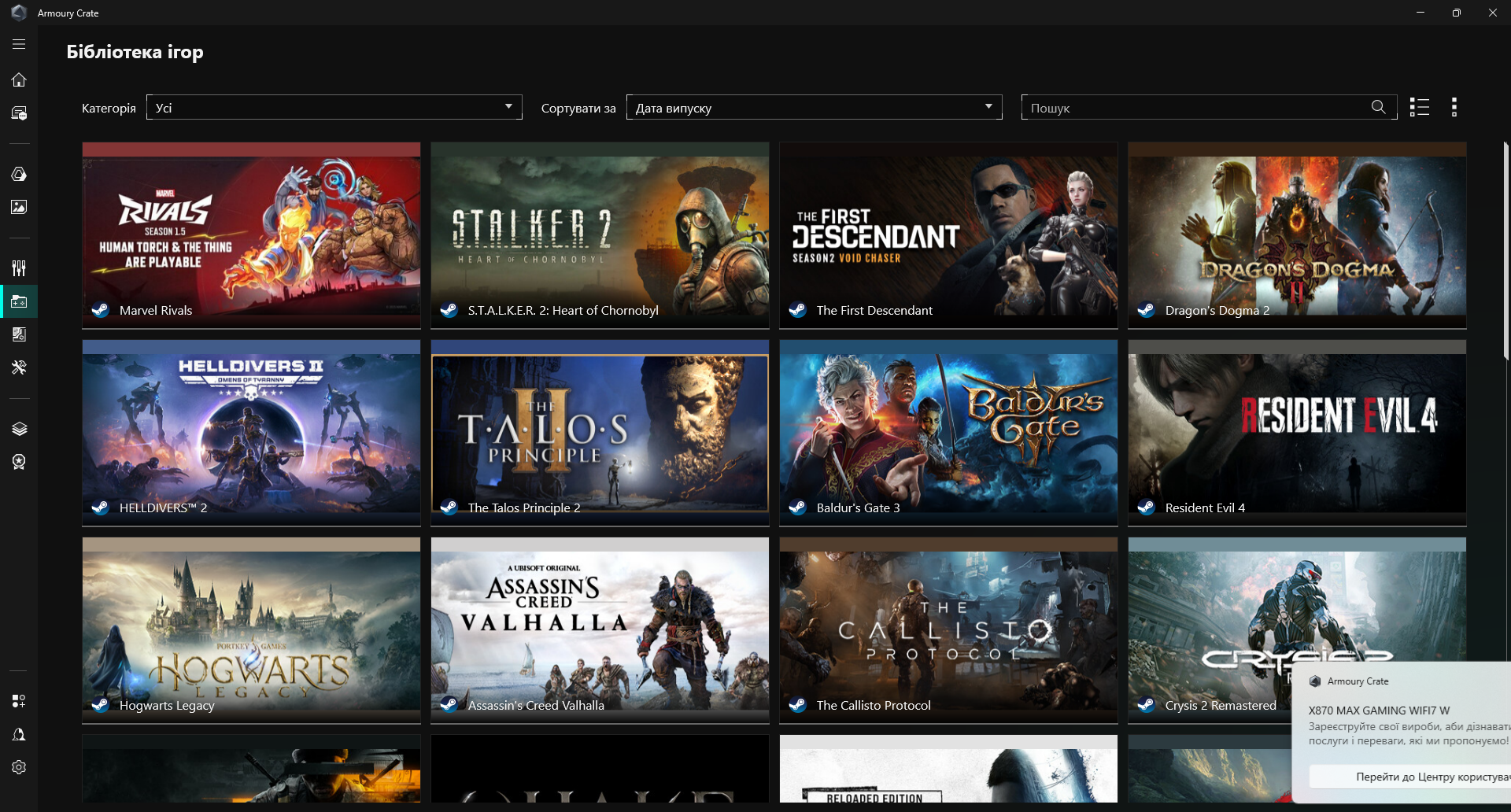Click the Steam icon on Resident Evil 4

[1146, 507]
